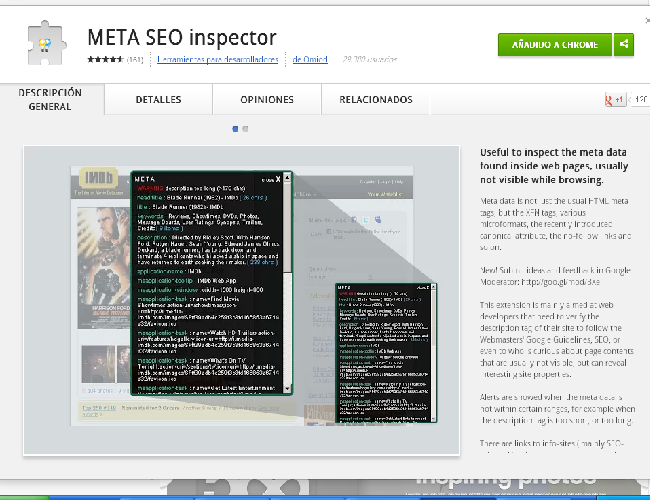Switch to the OPINIONES tab
Screen dimensions: 650x500
point(267,100)
